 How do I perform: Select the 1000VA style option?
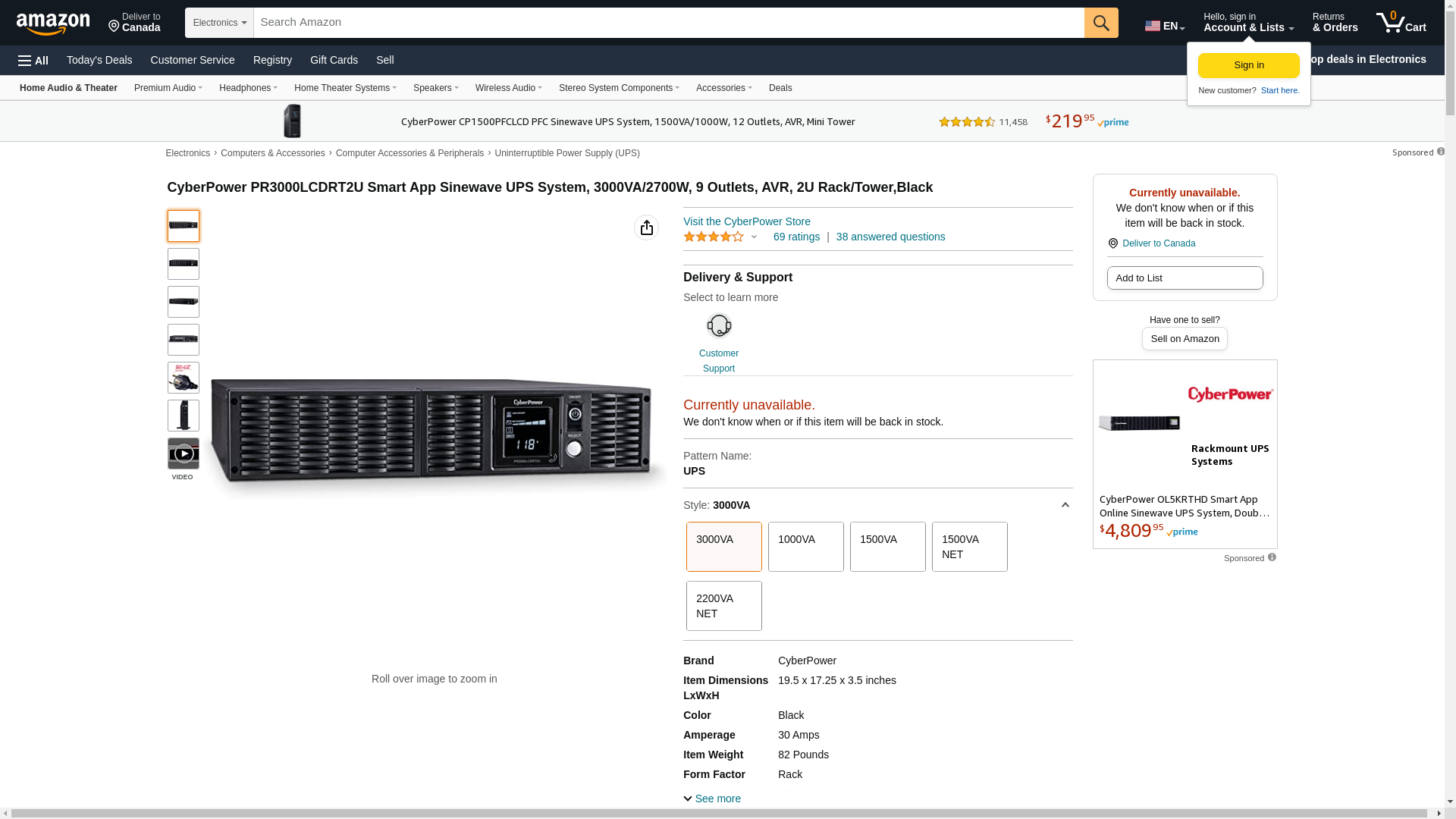coord(805,546)
